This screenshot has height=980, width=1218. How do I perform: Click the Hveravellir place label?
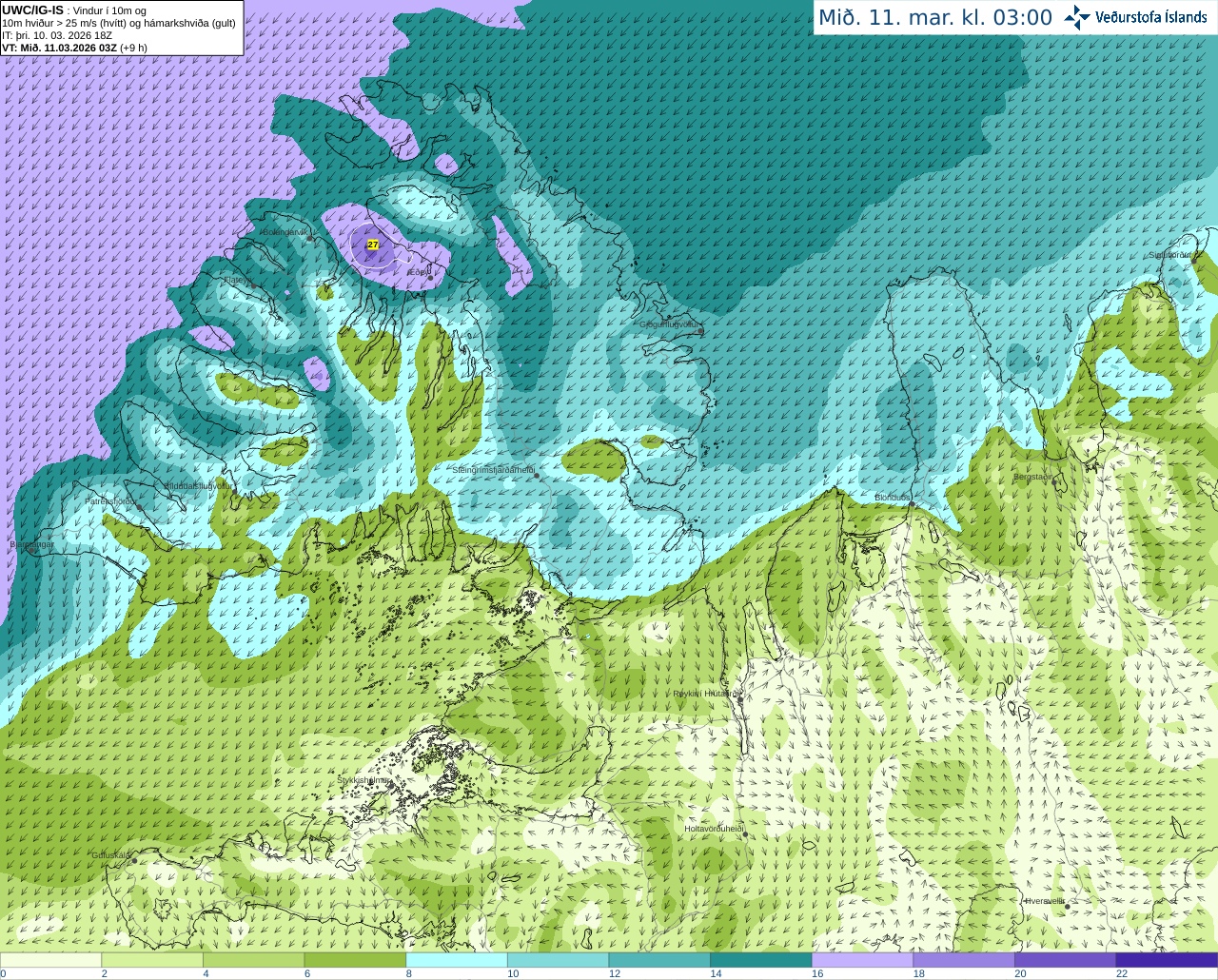click(x=1045, y=901)
